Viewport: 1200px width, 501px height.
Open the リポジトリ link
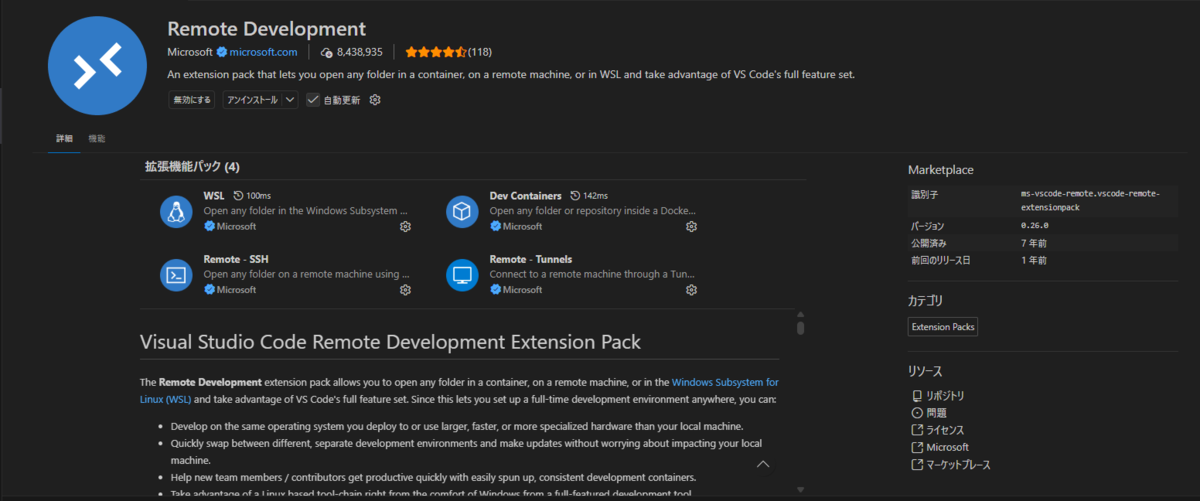[x=945, y=396]
